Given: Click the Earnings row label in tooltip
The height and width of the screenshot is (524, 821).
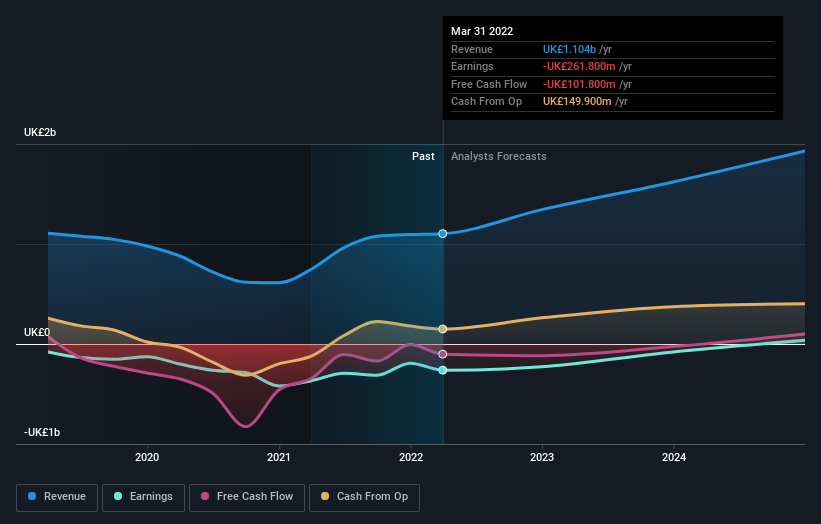Looking at the screenshot, I should click(472, 66).
